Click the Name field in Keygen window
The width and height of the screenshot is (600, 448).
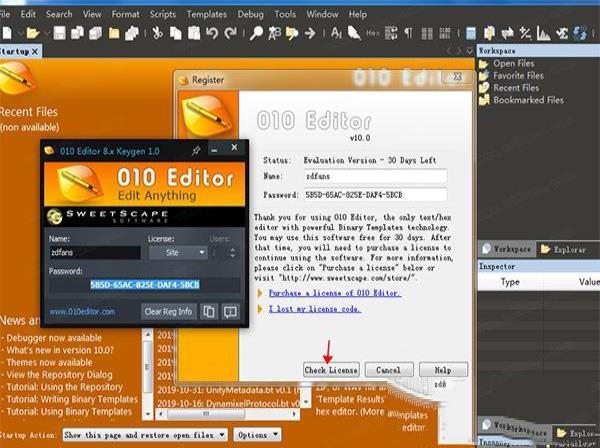pyautogui.click(x=95, y=253)
